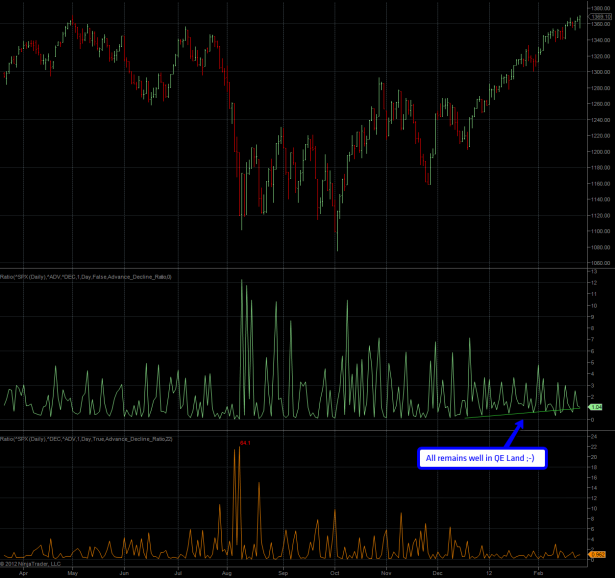Click the Aug label on time axis

(227, 573)
